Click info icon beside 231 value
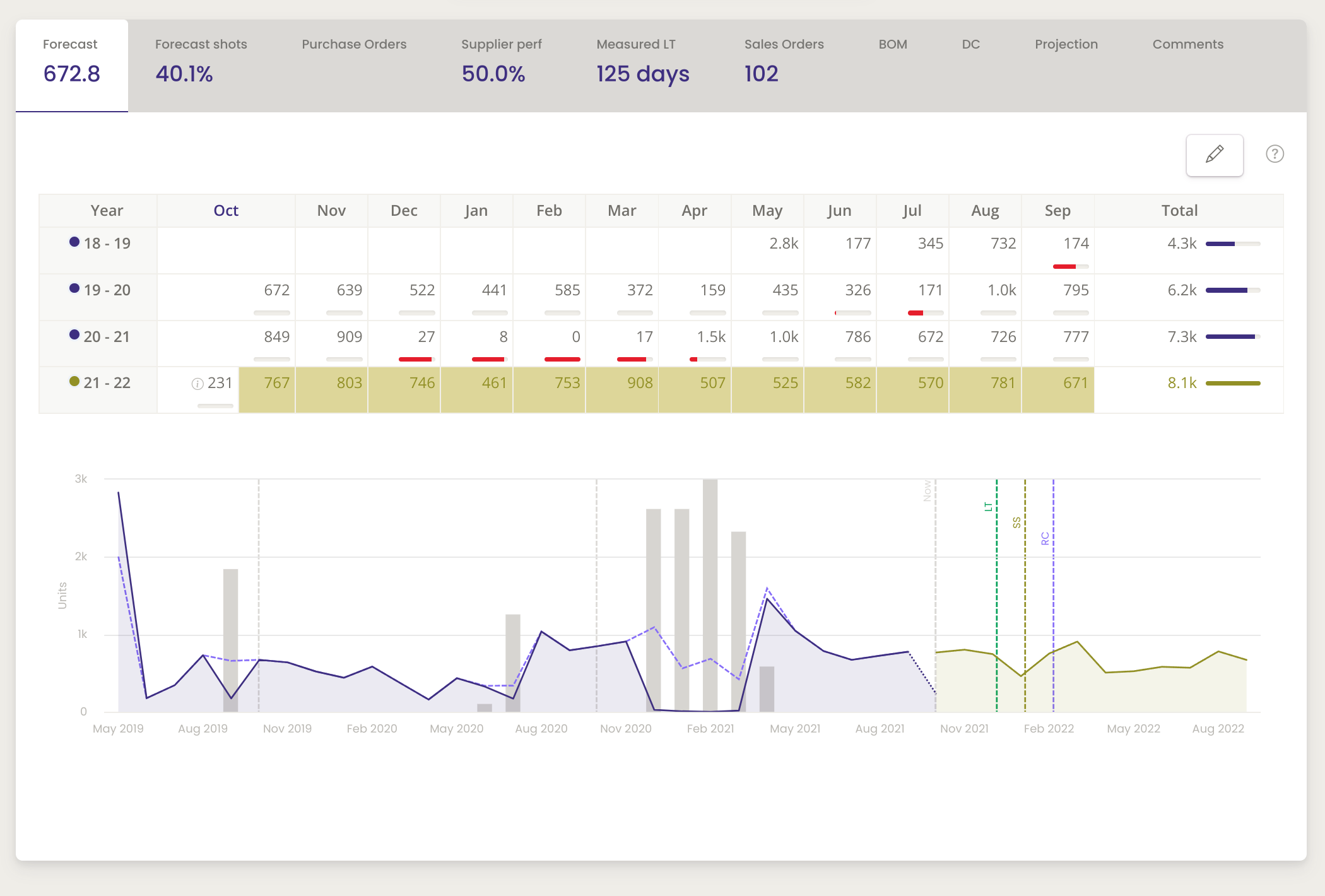 [x=197, y=384]
